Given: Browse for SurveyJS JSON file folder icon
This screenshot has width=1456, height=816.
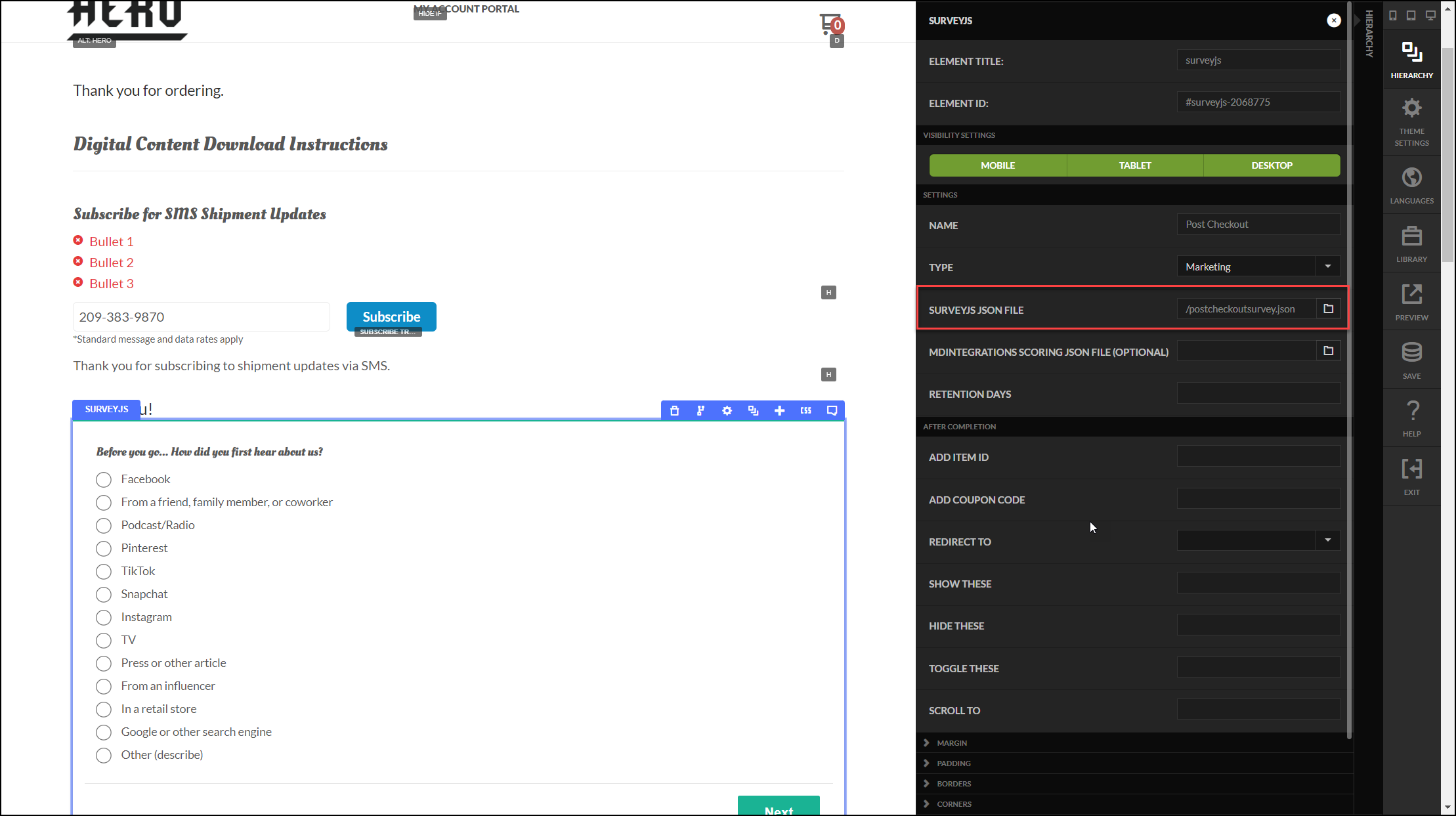Looking at the screenshot, I should click(x=1328, y=309).
